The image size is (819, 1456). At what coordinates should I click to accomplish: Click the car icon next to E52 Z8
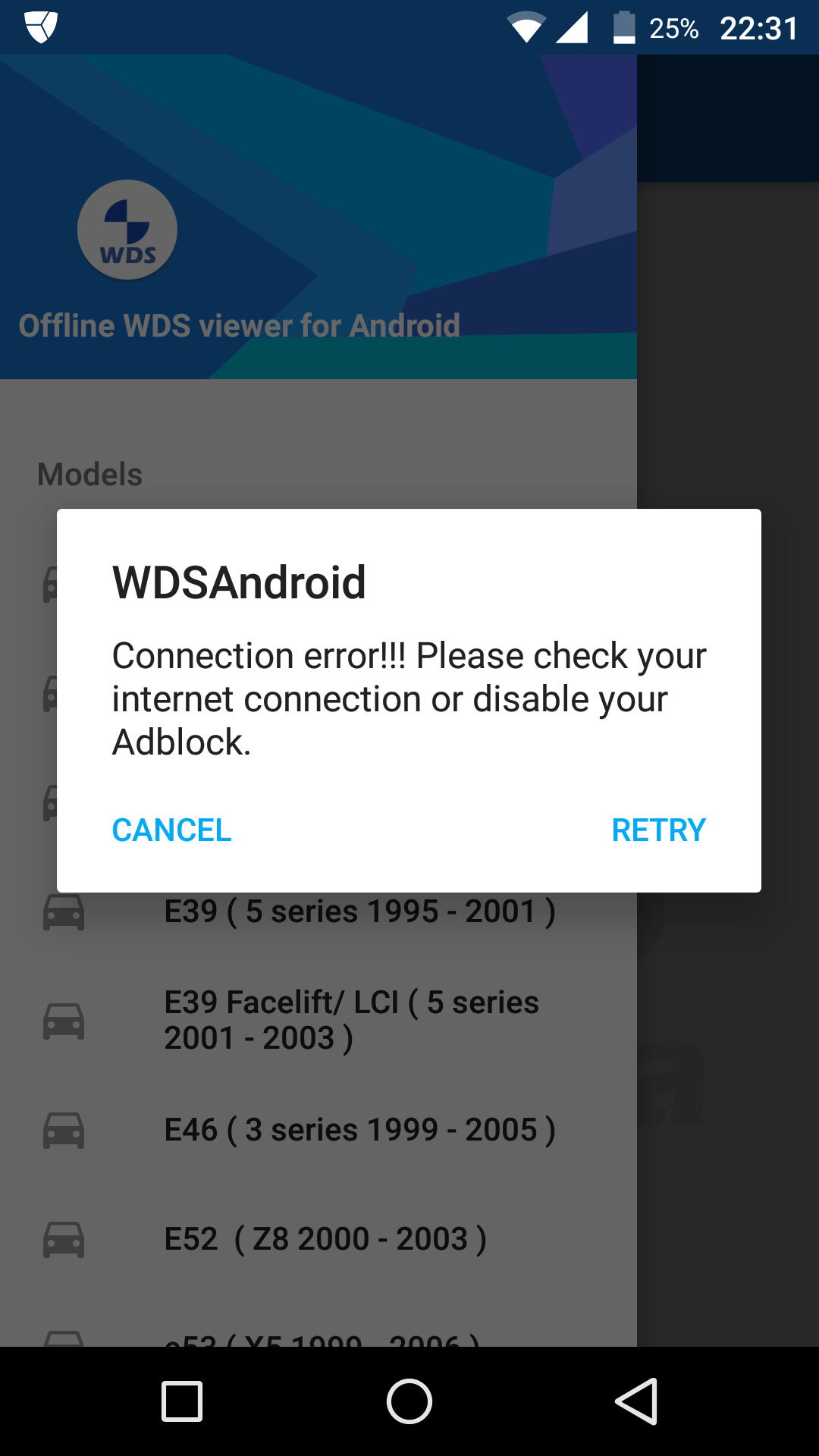coord(64,1239)
